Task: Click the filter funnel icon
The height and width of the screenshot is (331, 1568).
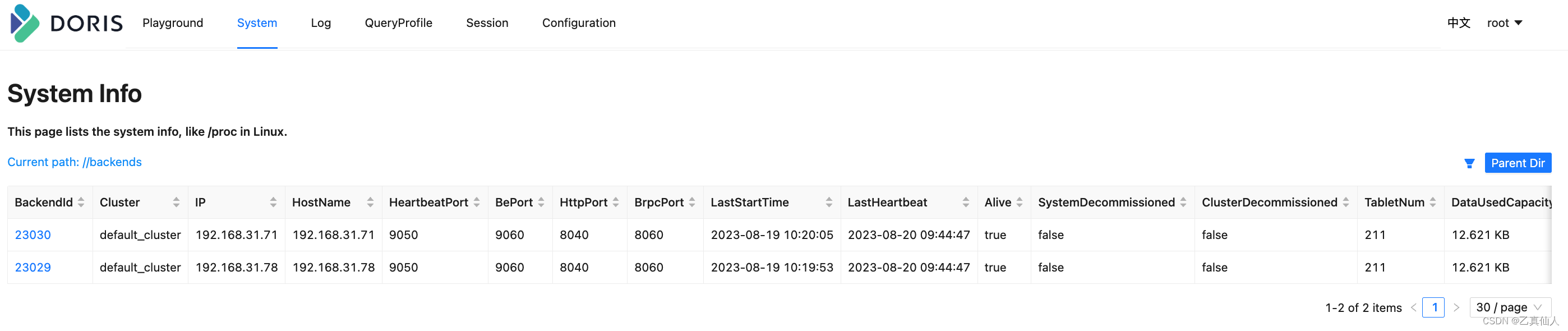Action: [1469, 163]
